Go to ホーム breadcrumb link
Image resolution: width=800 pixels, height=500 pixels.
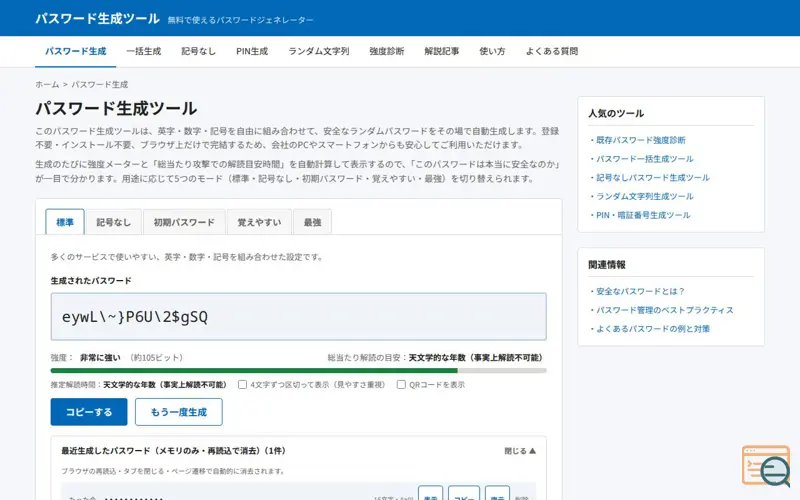pyautogui.click(x=47, y=84)
